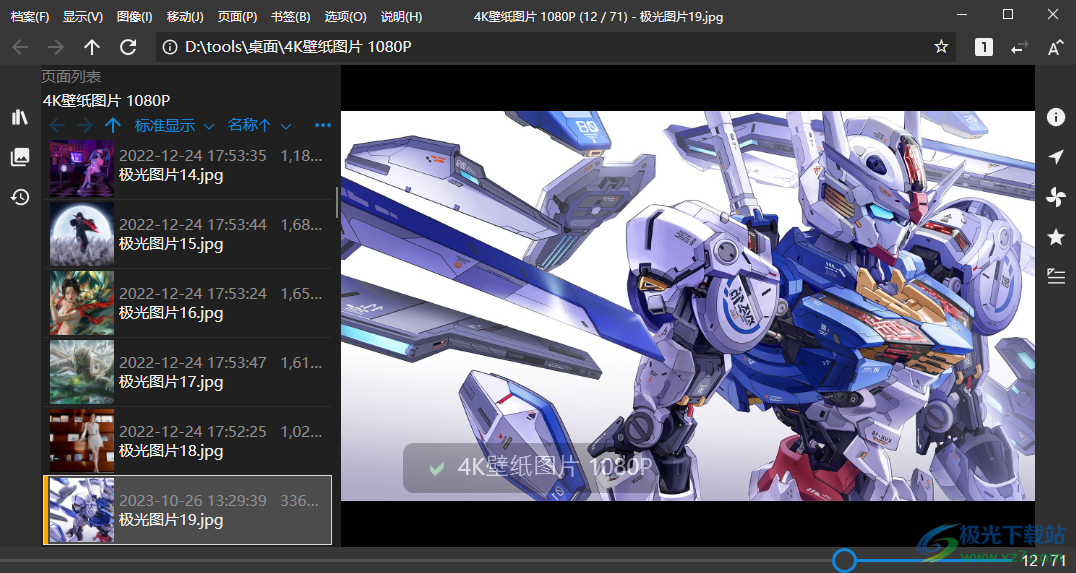Go to previous page list location

[58, 126]
